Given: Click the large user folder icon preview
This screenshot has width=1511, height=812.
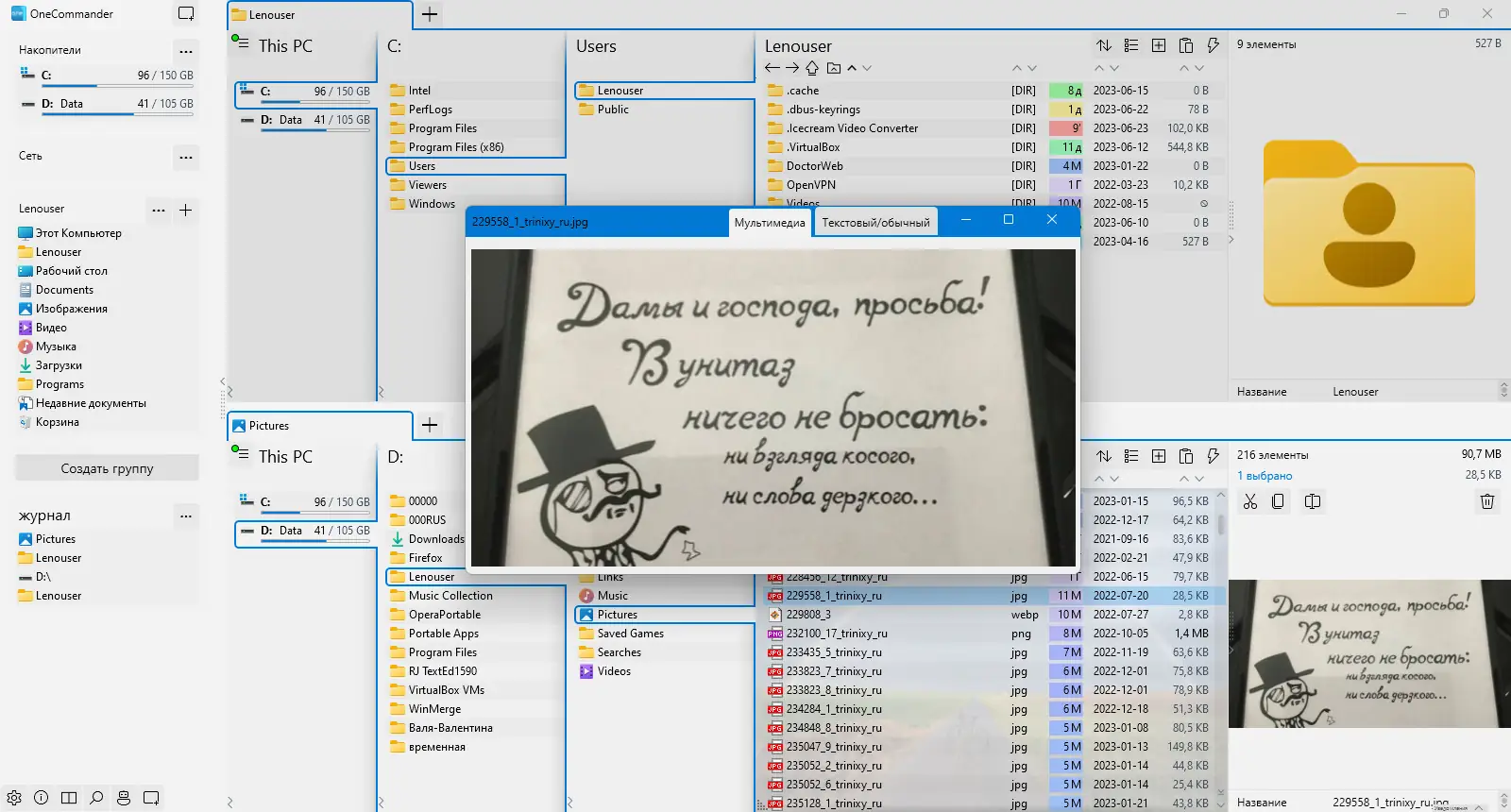Looking at the screenshot, I should (1369, 223).
